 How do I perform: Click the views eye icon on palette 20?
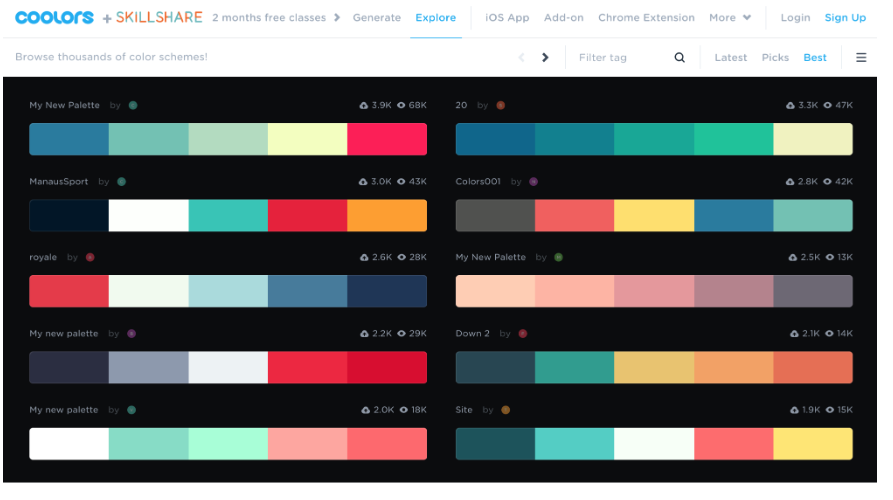tap(828, 105)
